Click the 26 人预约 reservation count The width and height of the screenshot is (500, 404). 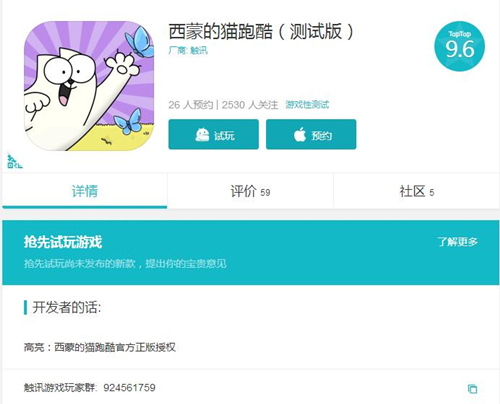point(191,105)
